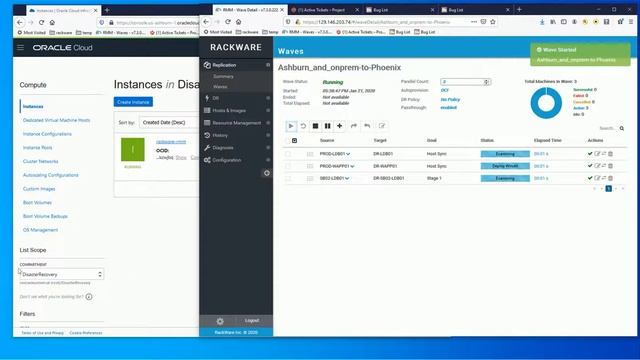Image resolution: width=640 pixels, height=360 pixels.
Task: Open Boot Volumes in the Oracle Compute menu
Action: coord(37,202)
